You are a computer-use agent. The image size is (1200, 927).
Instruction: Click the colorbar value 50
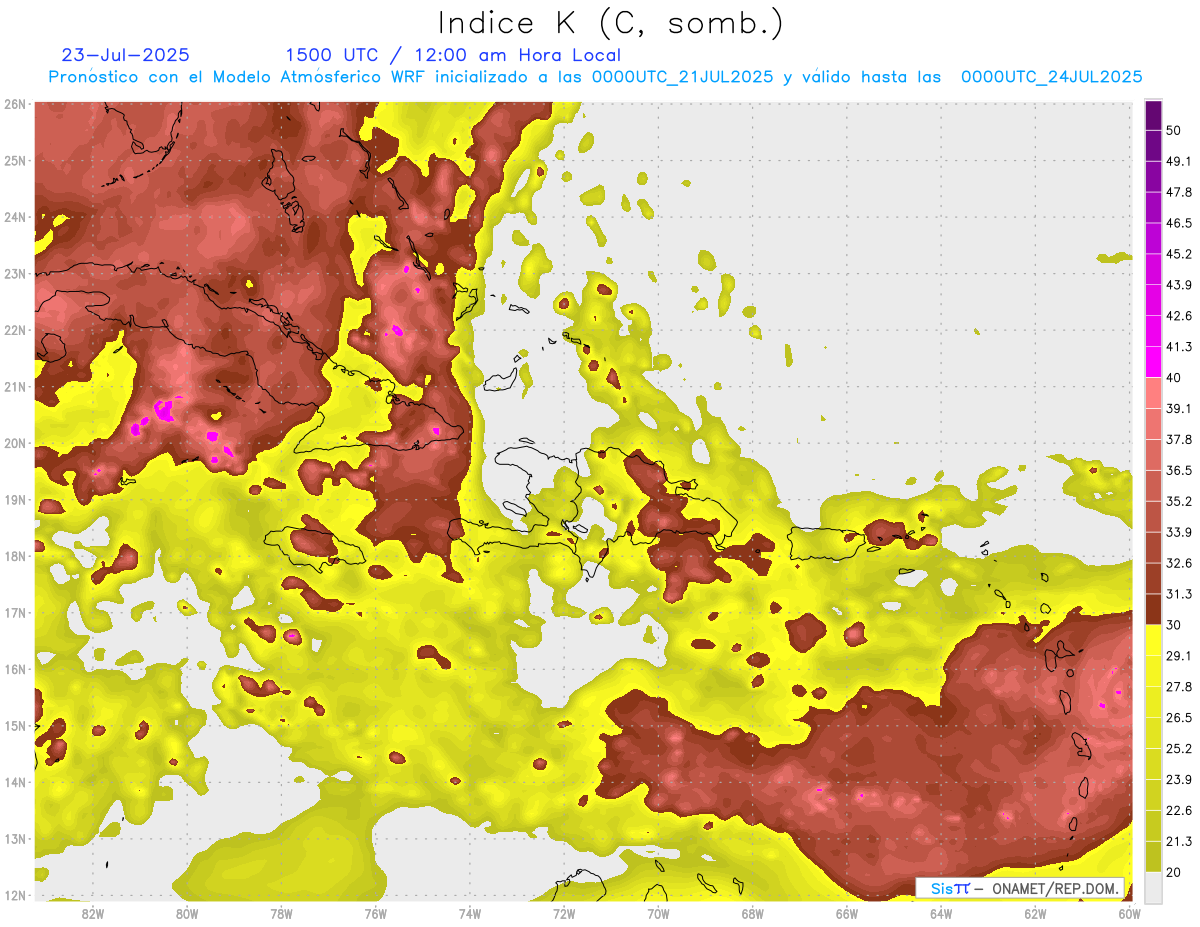coord(1175,131)
